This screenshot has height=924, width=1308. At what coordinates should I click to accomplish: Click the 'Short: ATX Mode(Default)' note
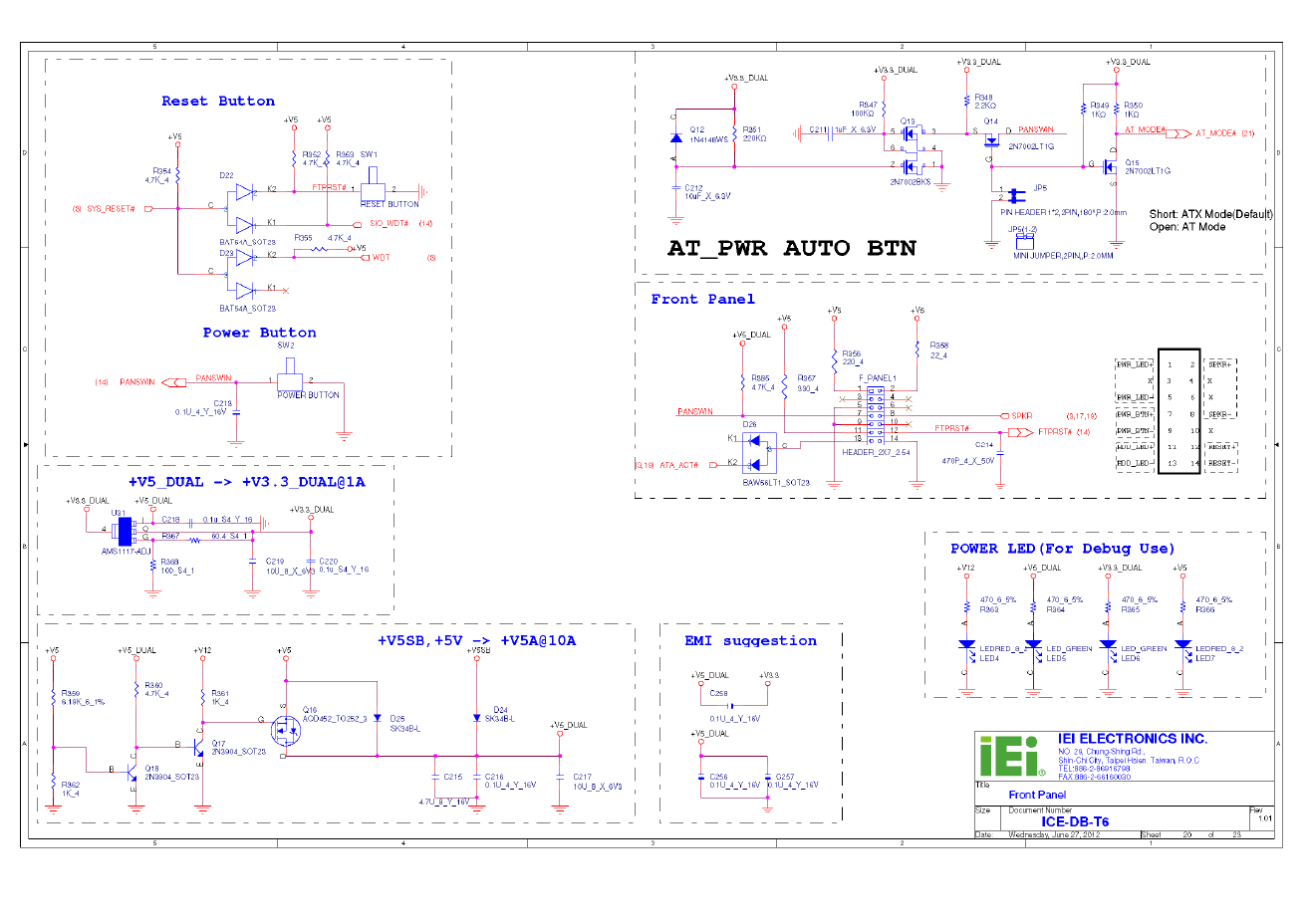pyautogui.click(x=1210, y=214)
